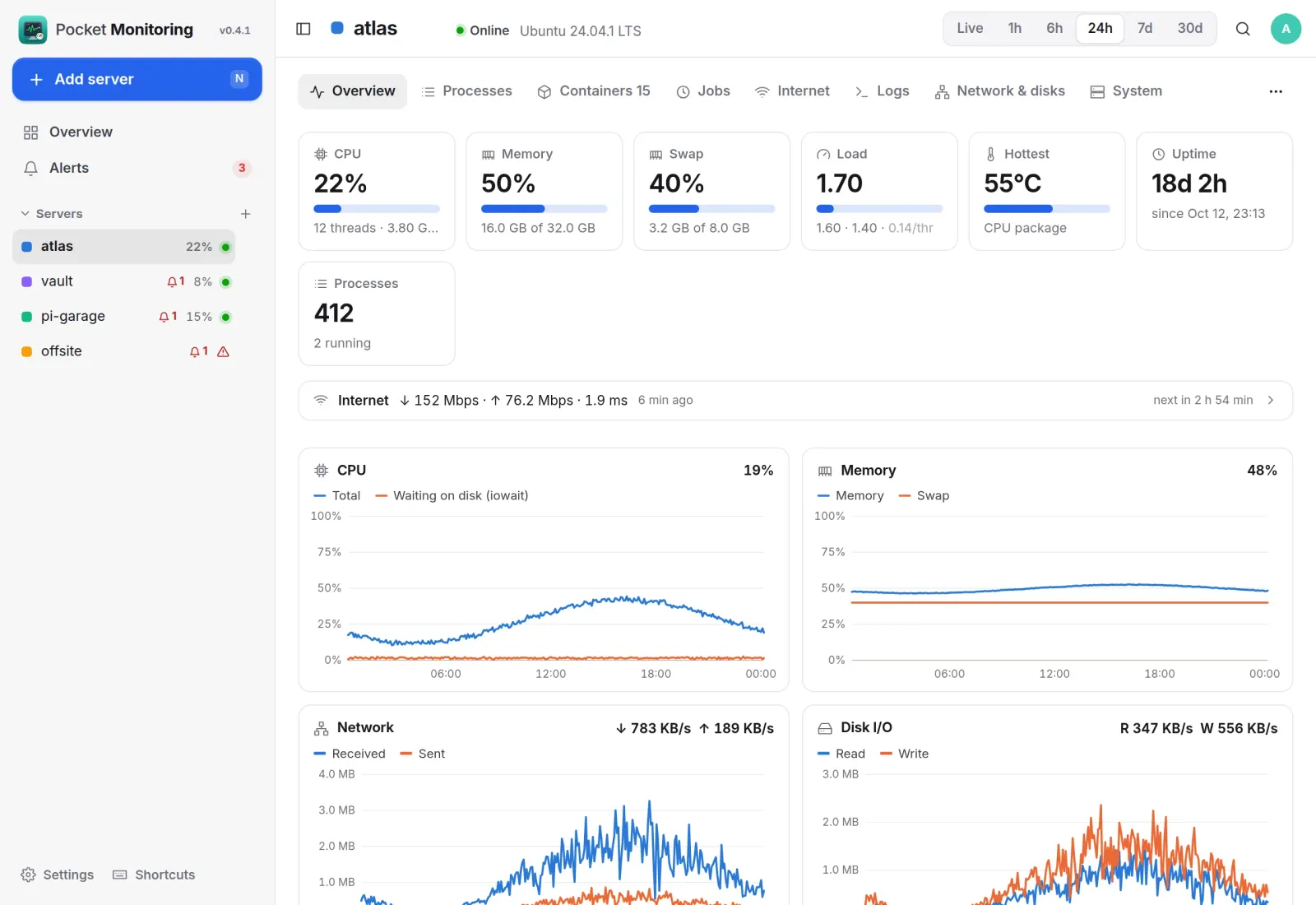Toggle the Total series in CPU legend
Viewport: 1316px width, 905px height.
337,495
